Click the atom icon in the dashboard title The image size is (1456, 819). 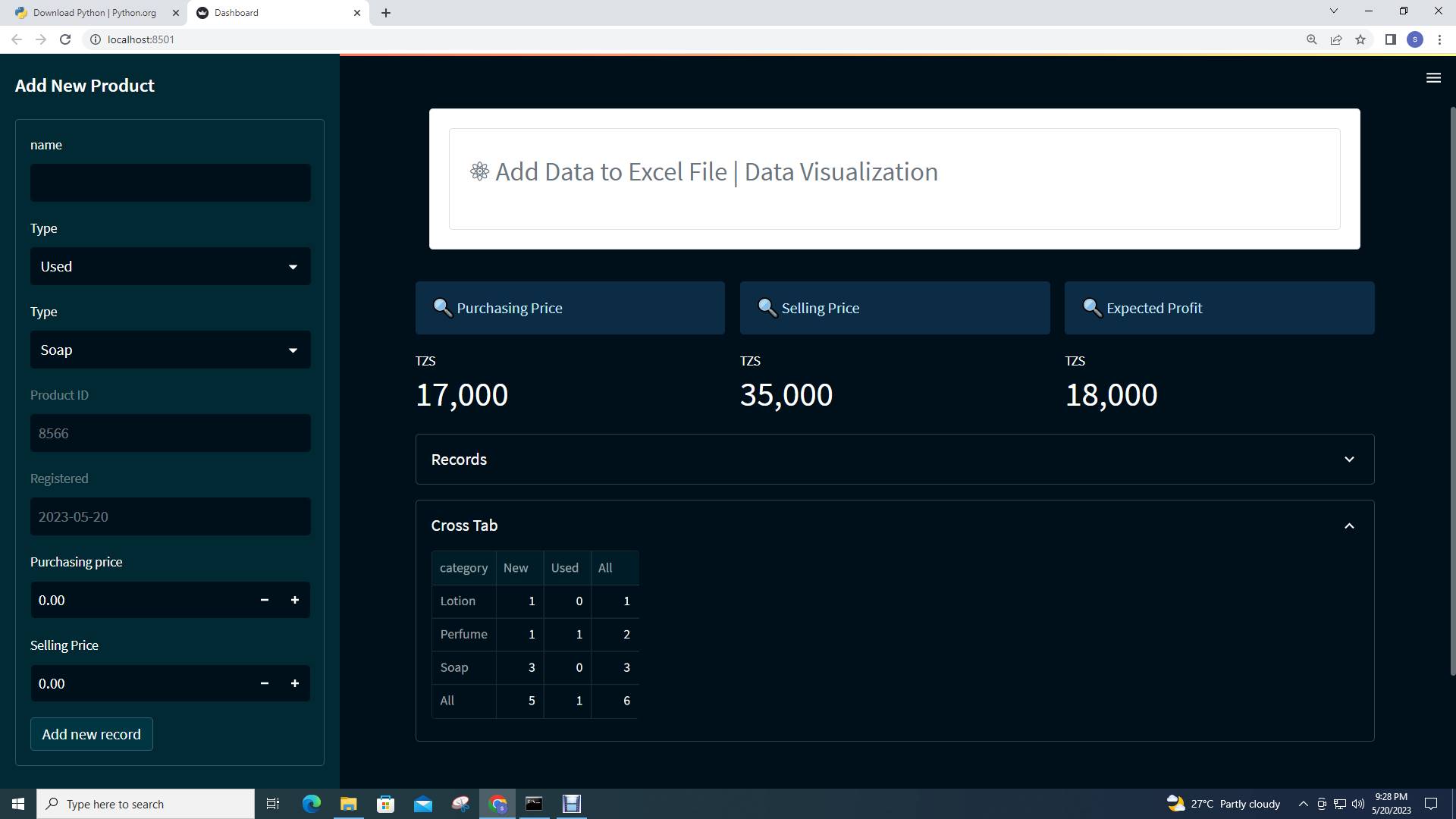(479, 171)
